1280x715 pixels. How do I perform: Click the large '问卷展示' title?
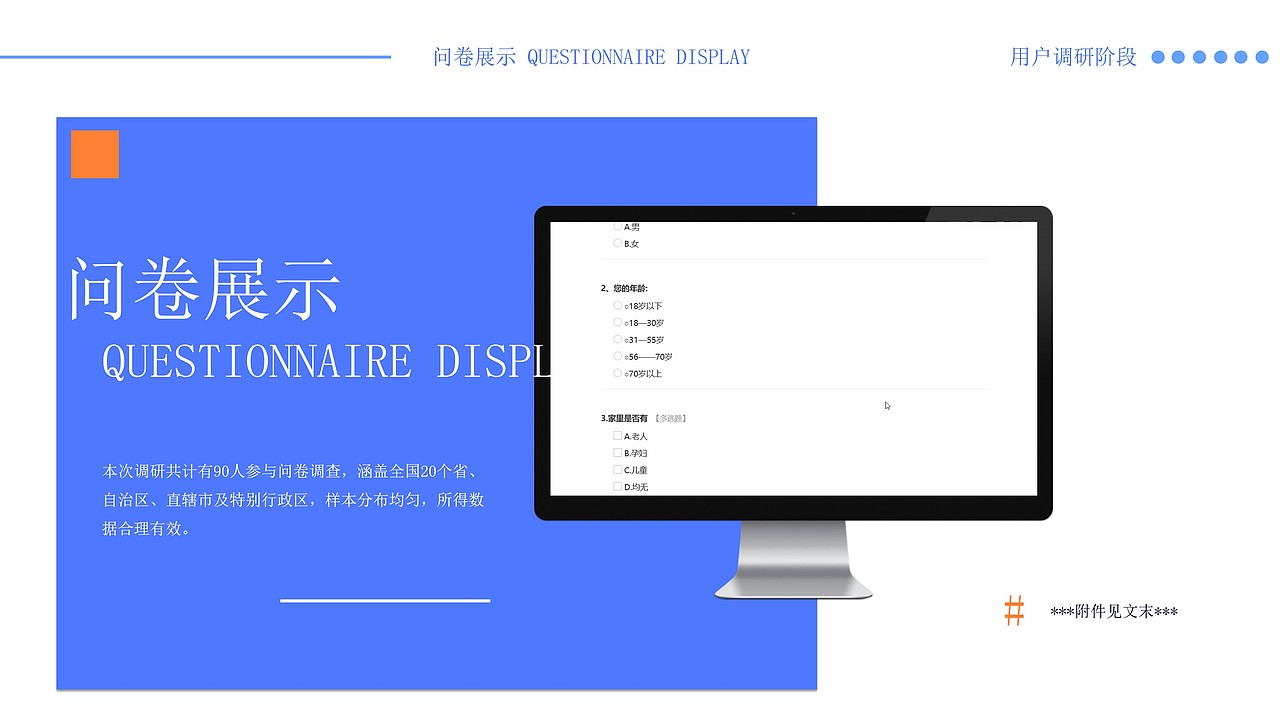205,289
